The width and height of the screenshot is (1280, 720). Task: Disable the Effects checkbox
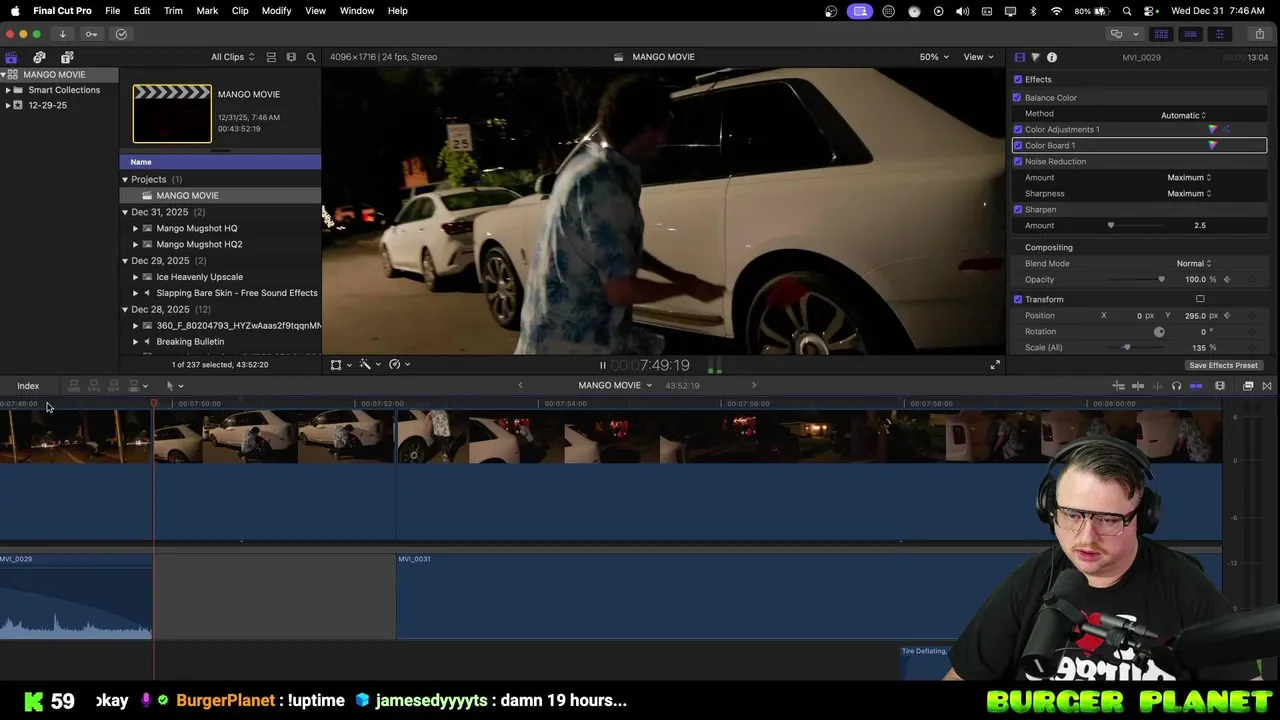coord(1018,79)
